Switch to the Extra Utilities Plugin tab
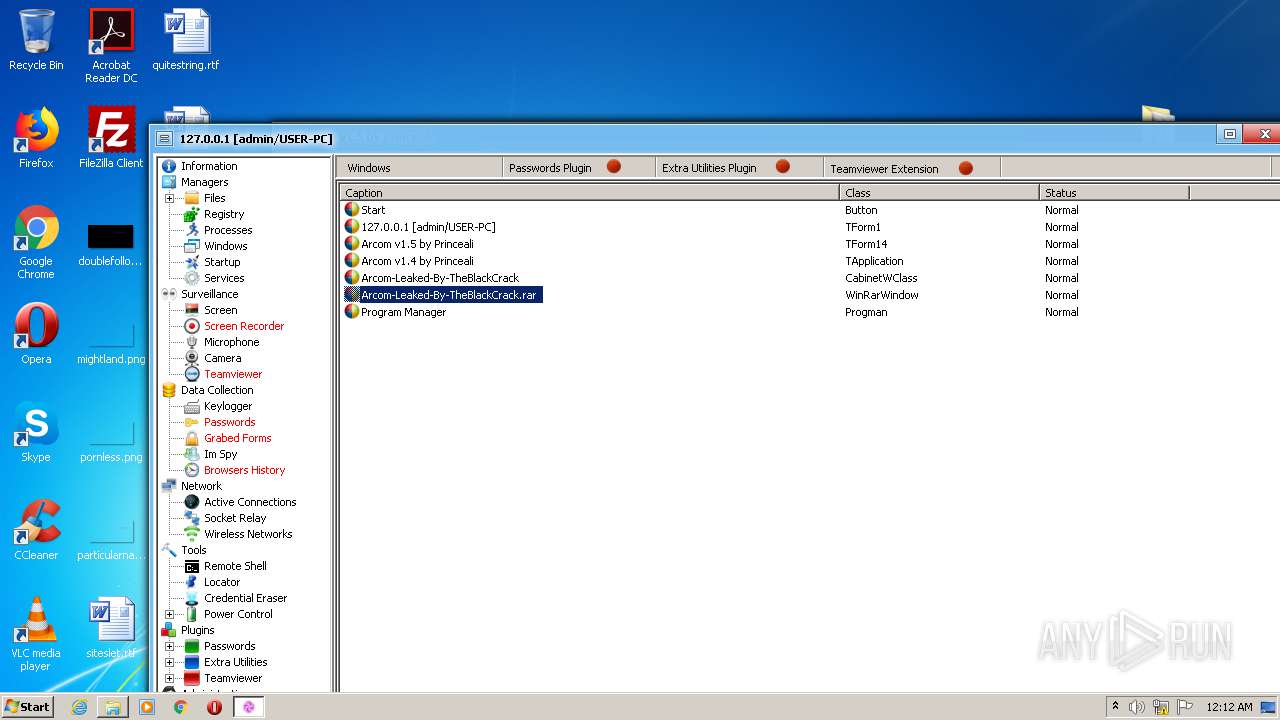Image resolution: width=1280 pixels, height=720 pixels. point(738,168)
